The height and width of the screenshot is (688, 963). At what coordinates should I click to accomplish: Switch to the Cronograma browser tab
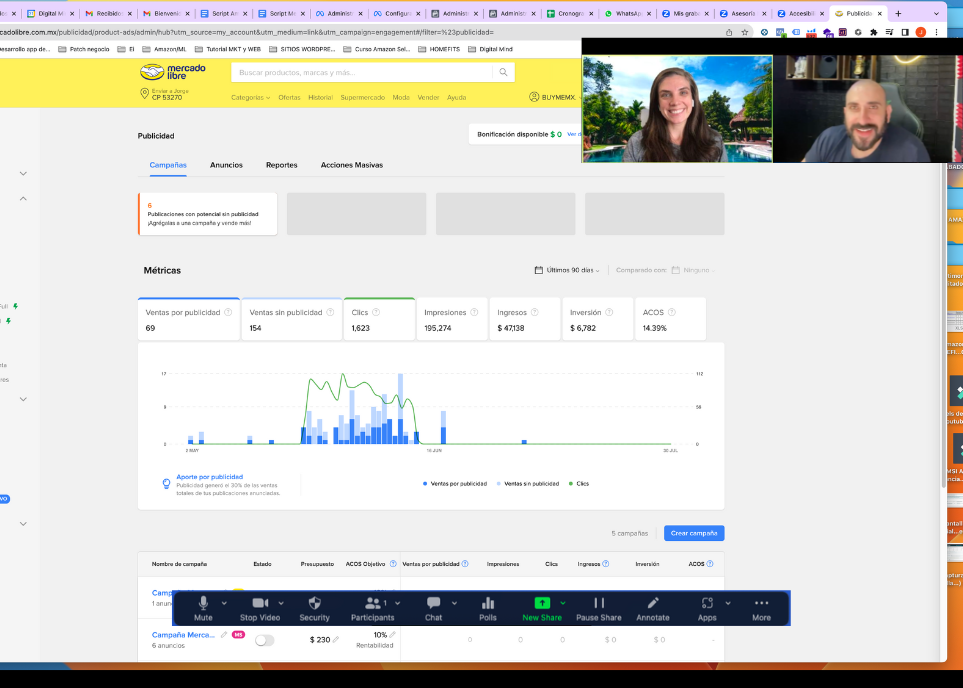[570, 13]
